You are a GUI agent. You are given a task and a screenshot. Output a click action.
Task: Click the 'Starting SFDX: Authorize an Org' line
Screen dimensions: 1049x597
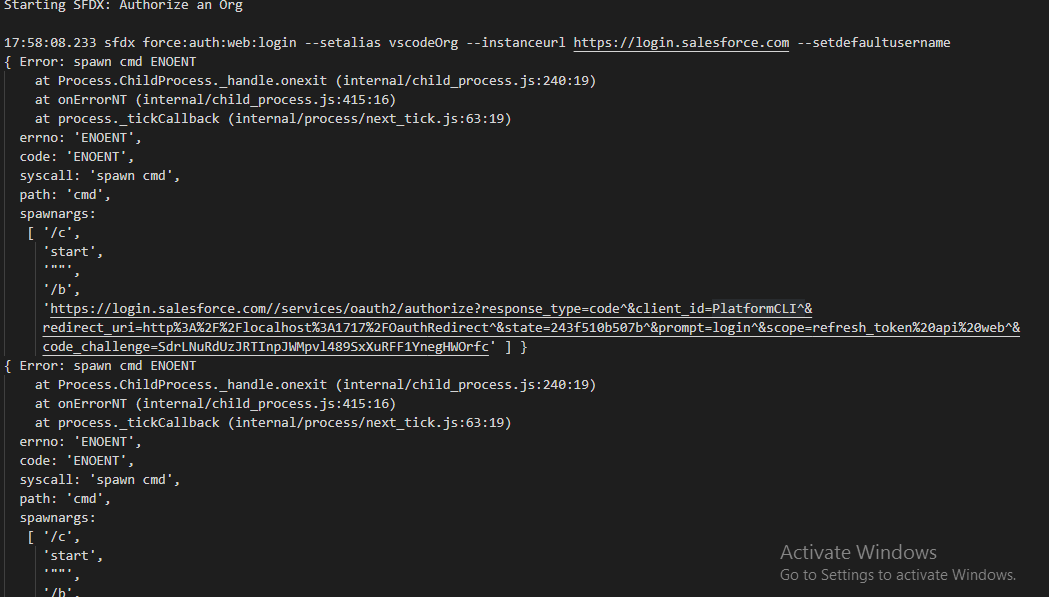coord(123,6)
